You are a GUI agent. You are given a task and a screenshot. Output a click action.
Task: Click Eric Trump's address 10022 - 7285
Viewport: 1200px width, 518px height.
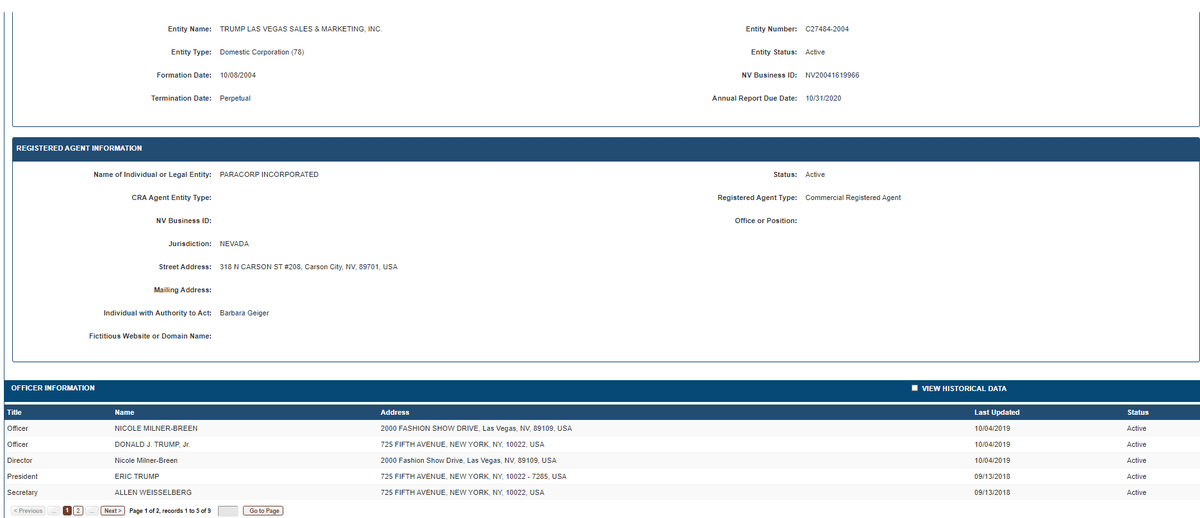[x=474, y=476]
